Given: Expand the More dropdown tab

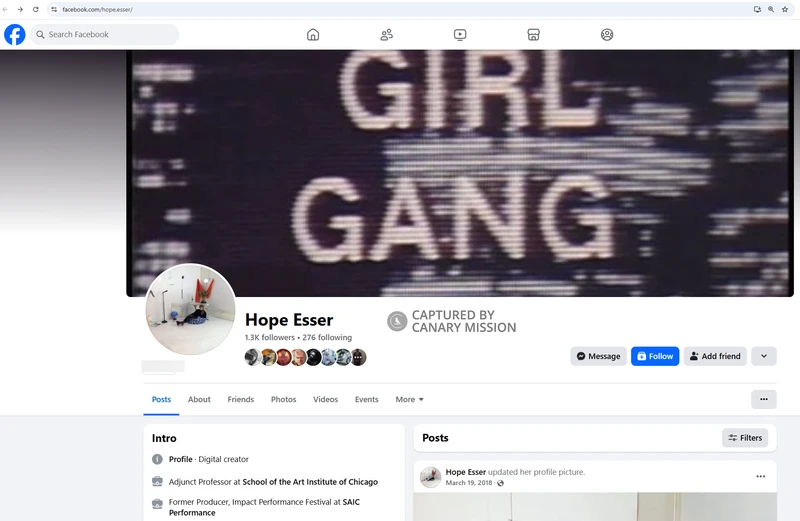Looking at the screenshot, I should (409, 400).
